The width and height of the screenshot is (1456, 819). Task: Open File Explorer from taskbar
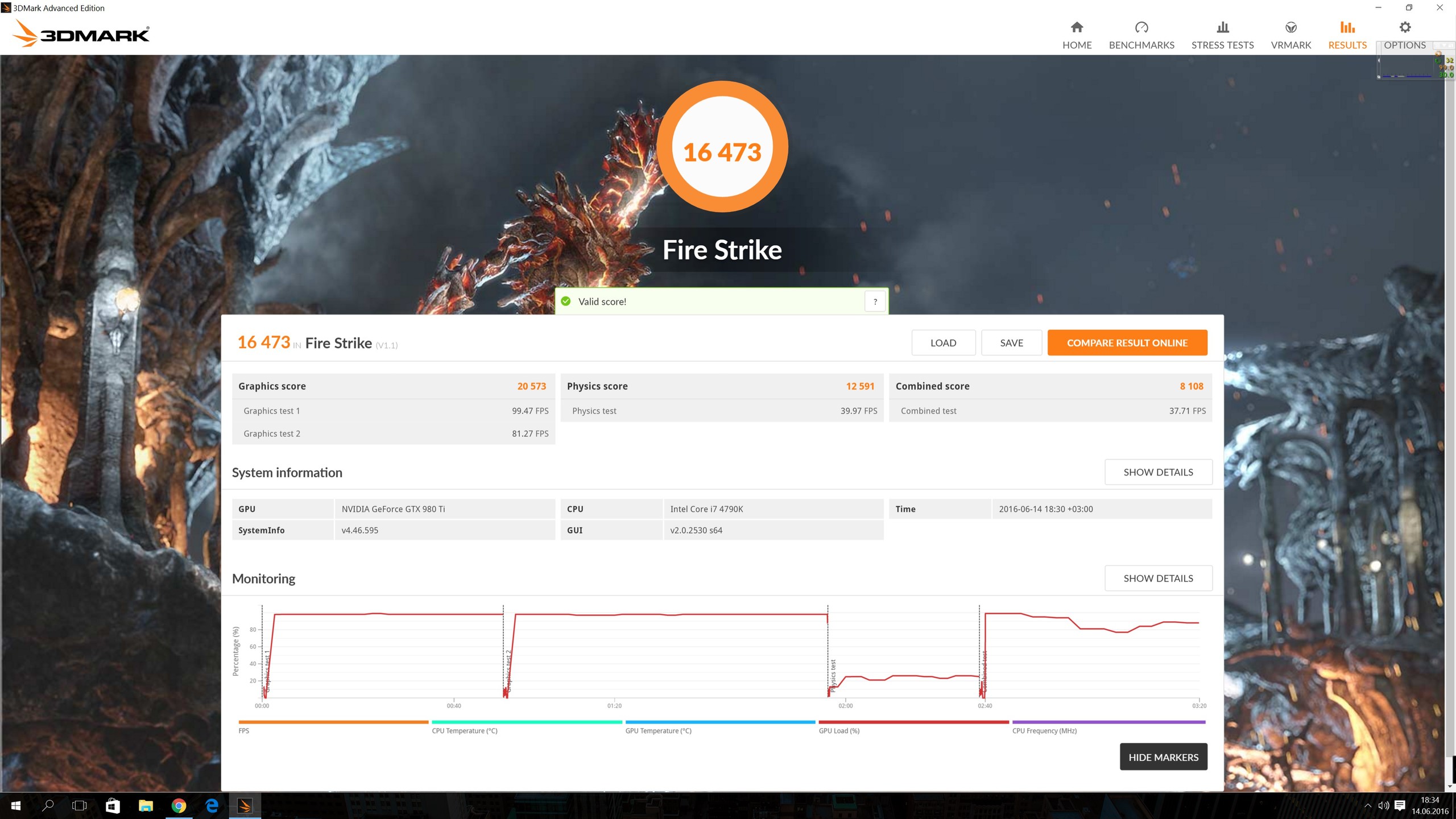tap(146, 805)
